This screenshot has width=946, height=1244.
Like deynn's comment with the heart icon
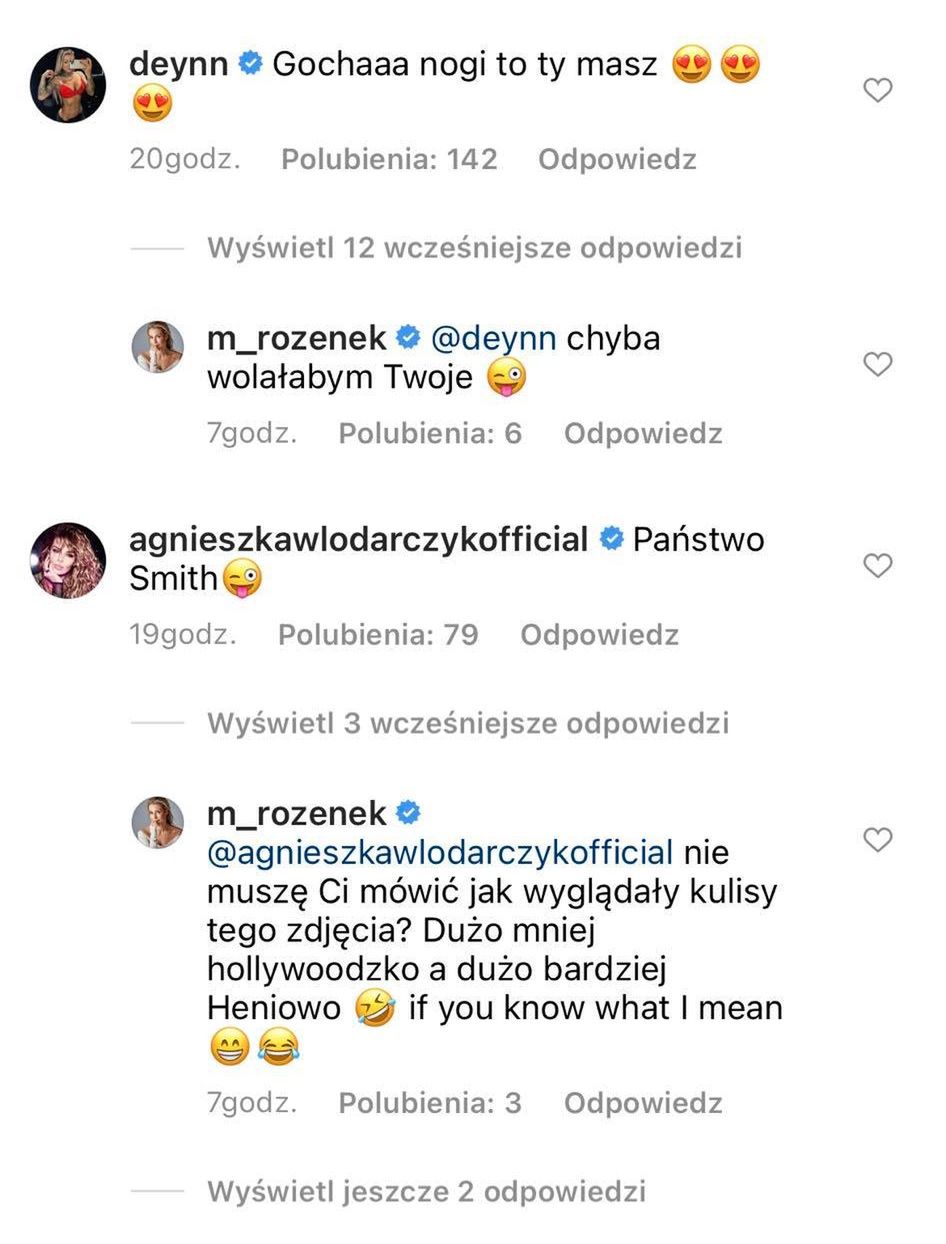[877, 92]
